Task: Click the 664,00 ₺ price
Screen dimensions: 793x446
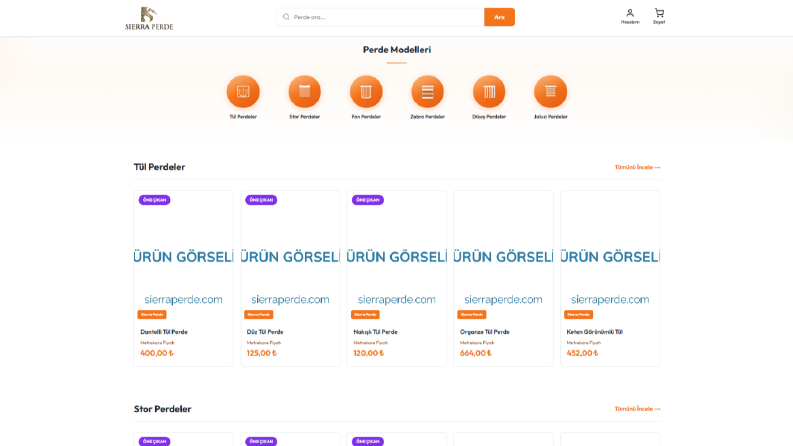Action: coord(475,353)
